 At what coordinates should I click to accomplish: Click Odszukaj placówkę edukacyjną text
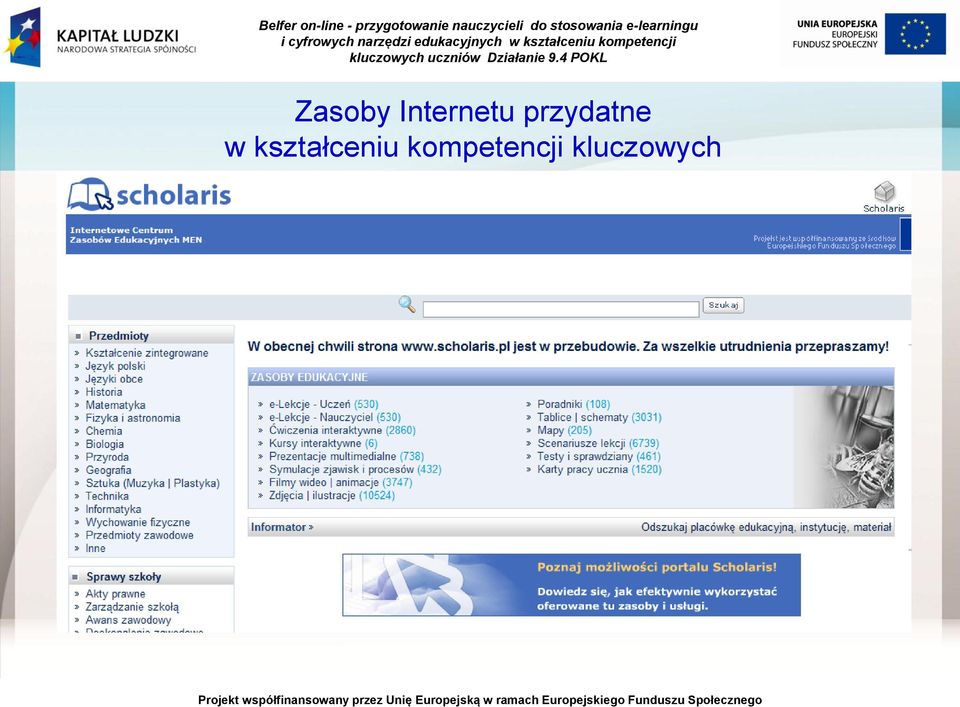click(767, 527)
